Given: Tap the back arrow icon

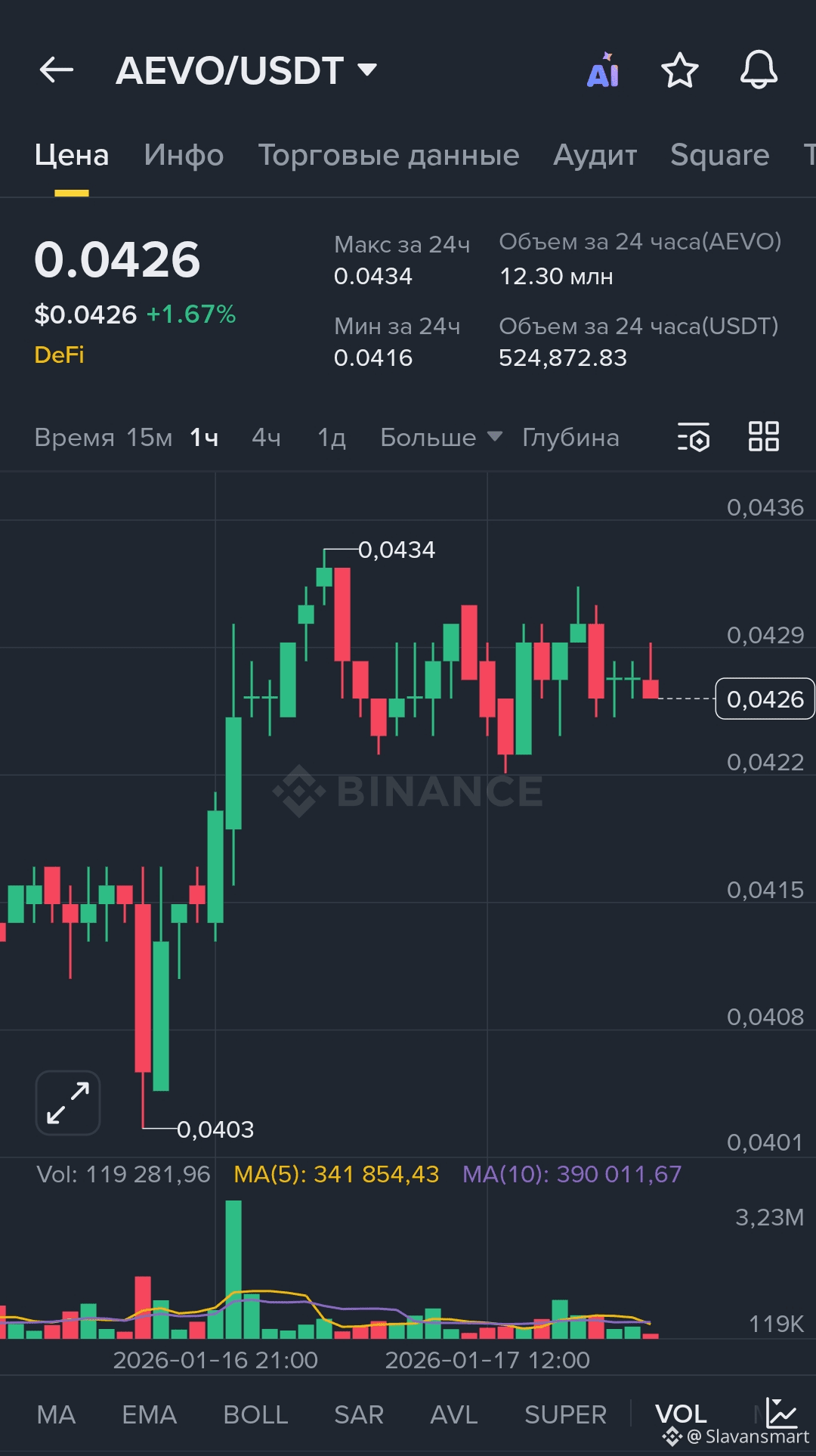Looking at the screenshot, I should pyautogui.click(x=57, y=70).
